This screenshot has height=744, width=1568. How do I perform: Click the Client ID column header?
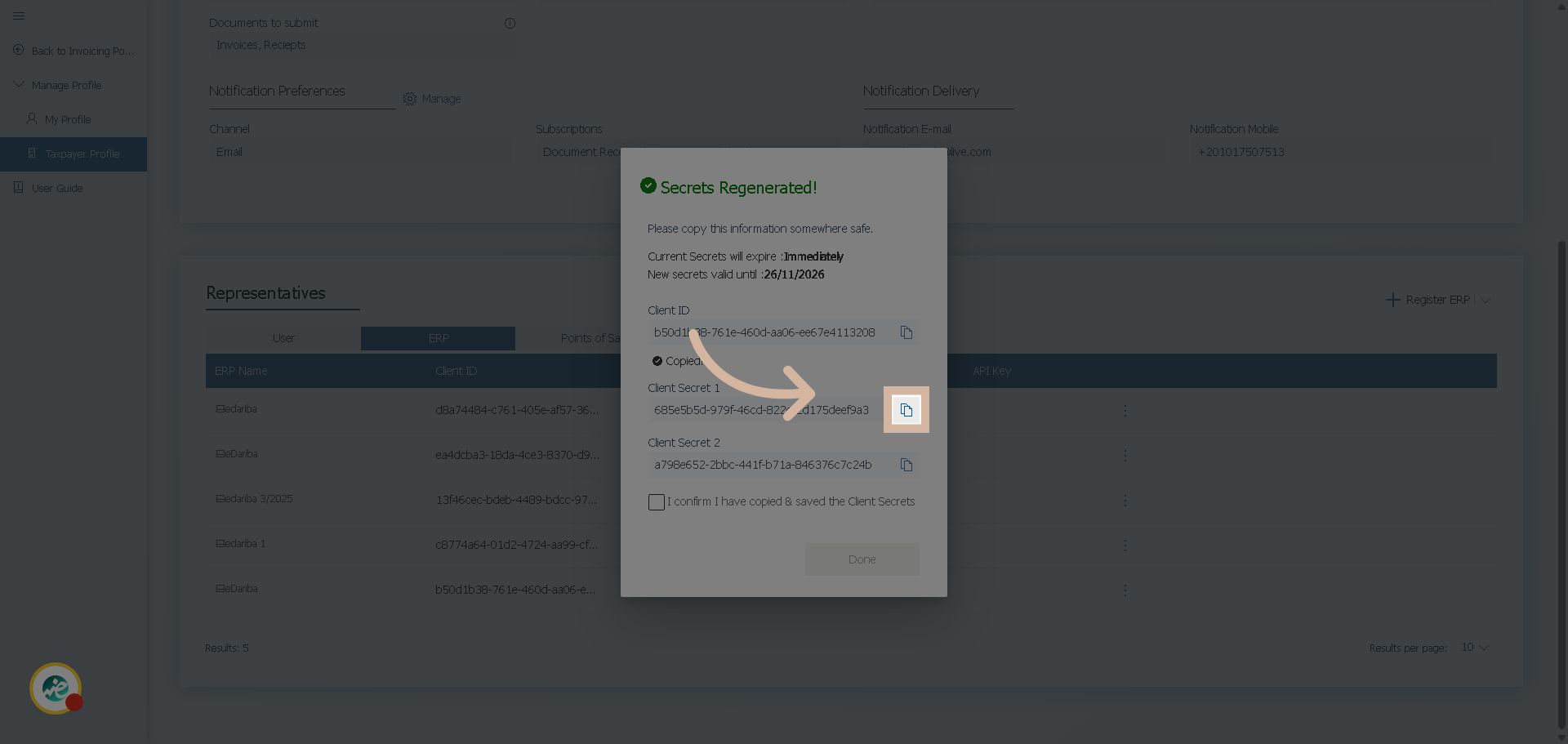click(457, 371)
